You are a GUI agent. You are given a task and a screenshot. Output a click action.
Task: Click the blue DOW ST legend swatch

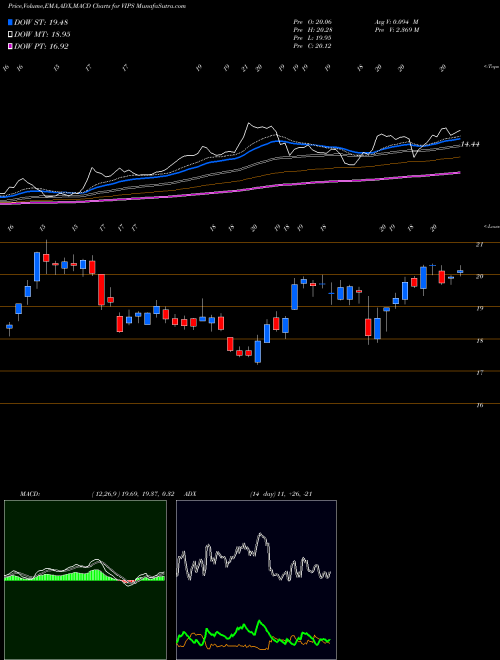[x=10, y=22]
